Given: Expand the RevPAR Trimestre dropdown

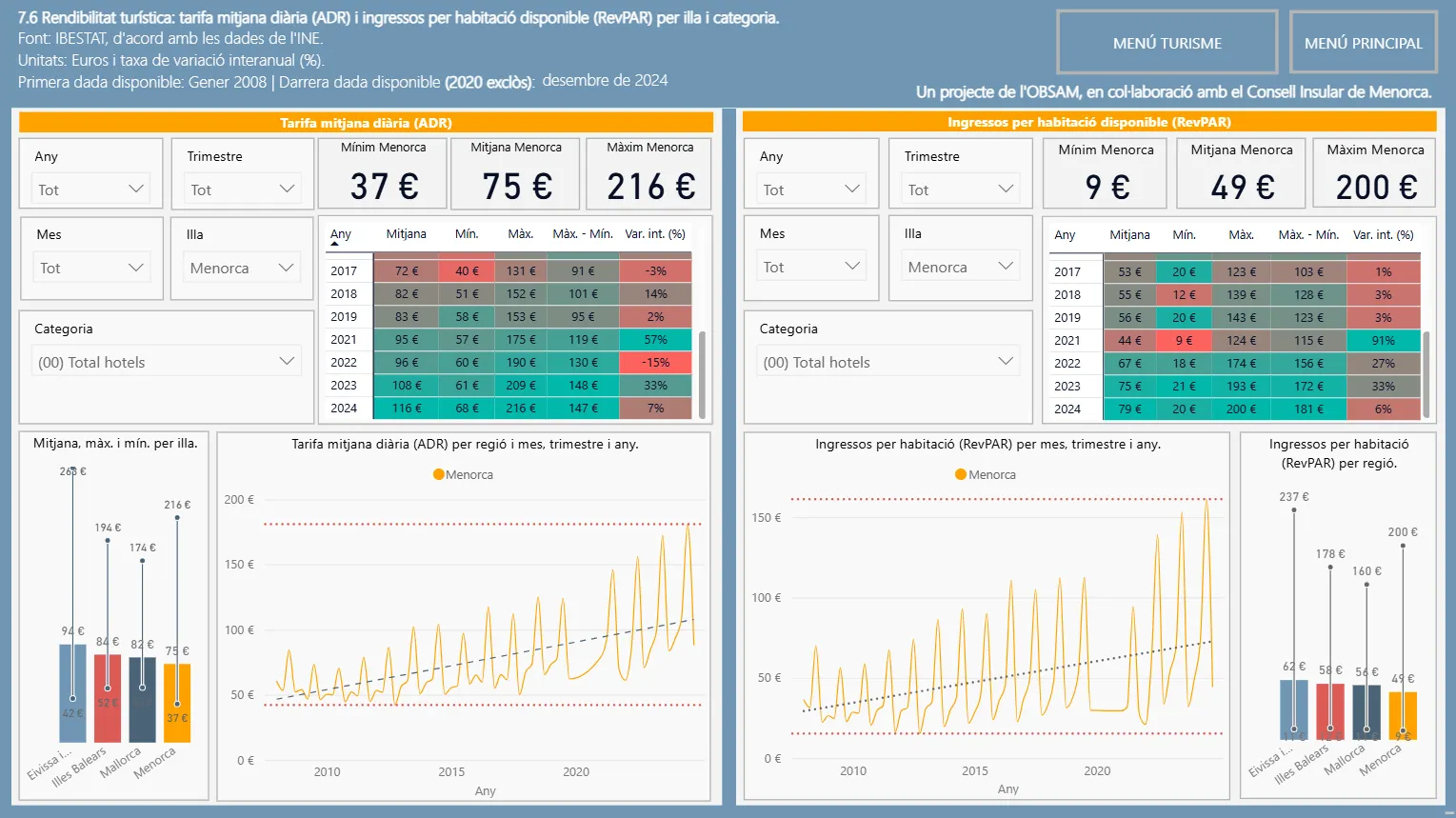Looking at the screenshot, I should click(960, 190).
